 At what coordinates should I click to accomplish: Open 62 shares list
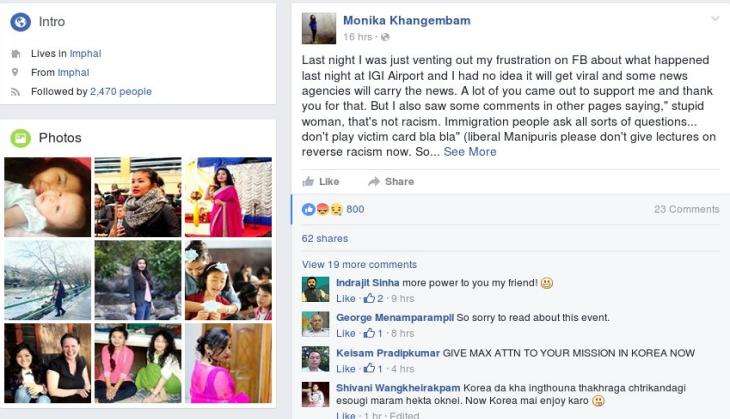pyautogui.click(x=324, y=238)
